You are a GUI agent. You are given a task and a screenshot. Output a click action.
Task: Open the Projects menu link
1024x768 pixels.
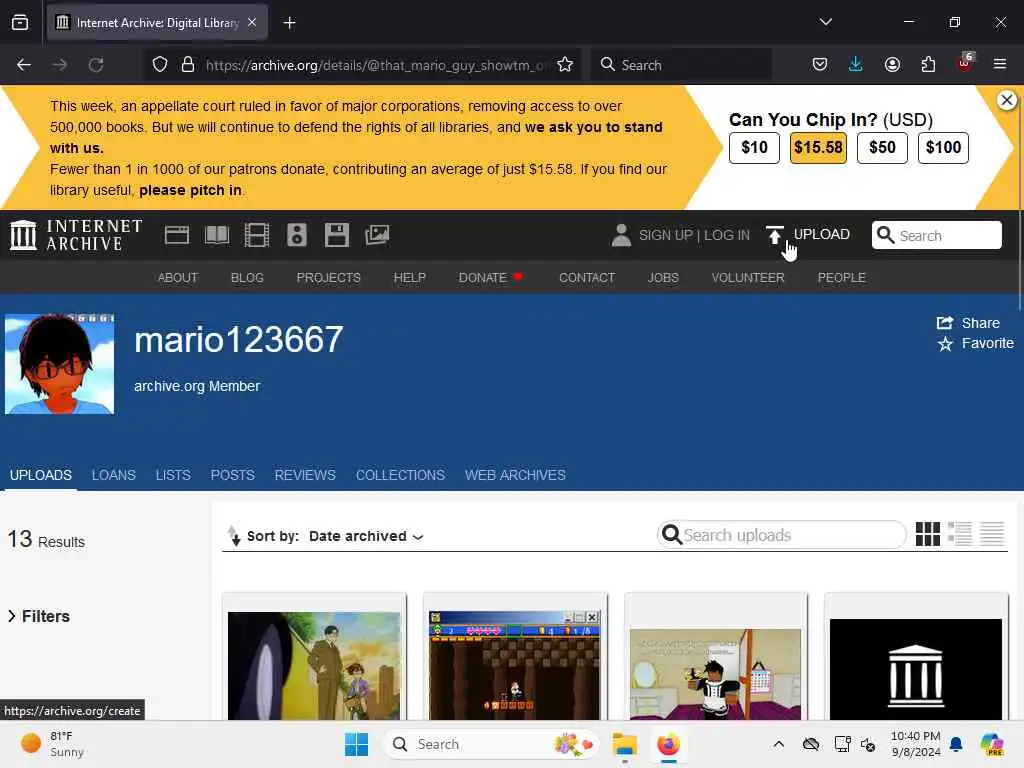328,278
